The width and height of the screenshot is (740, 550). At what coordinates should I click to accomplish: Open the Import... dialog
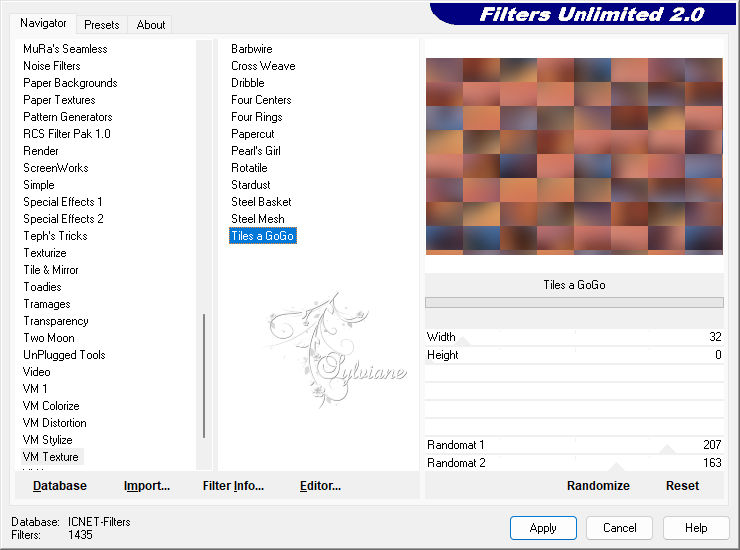tap(147, 485)
